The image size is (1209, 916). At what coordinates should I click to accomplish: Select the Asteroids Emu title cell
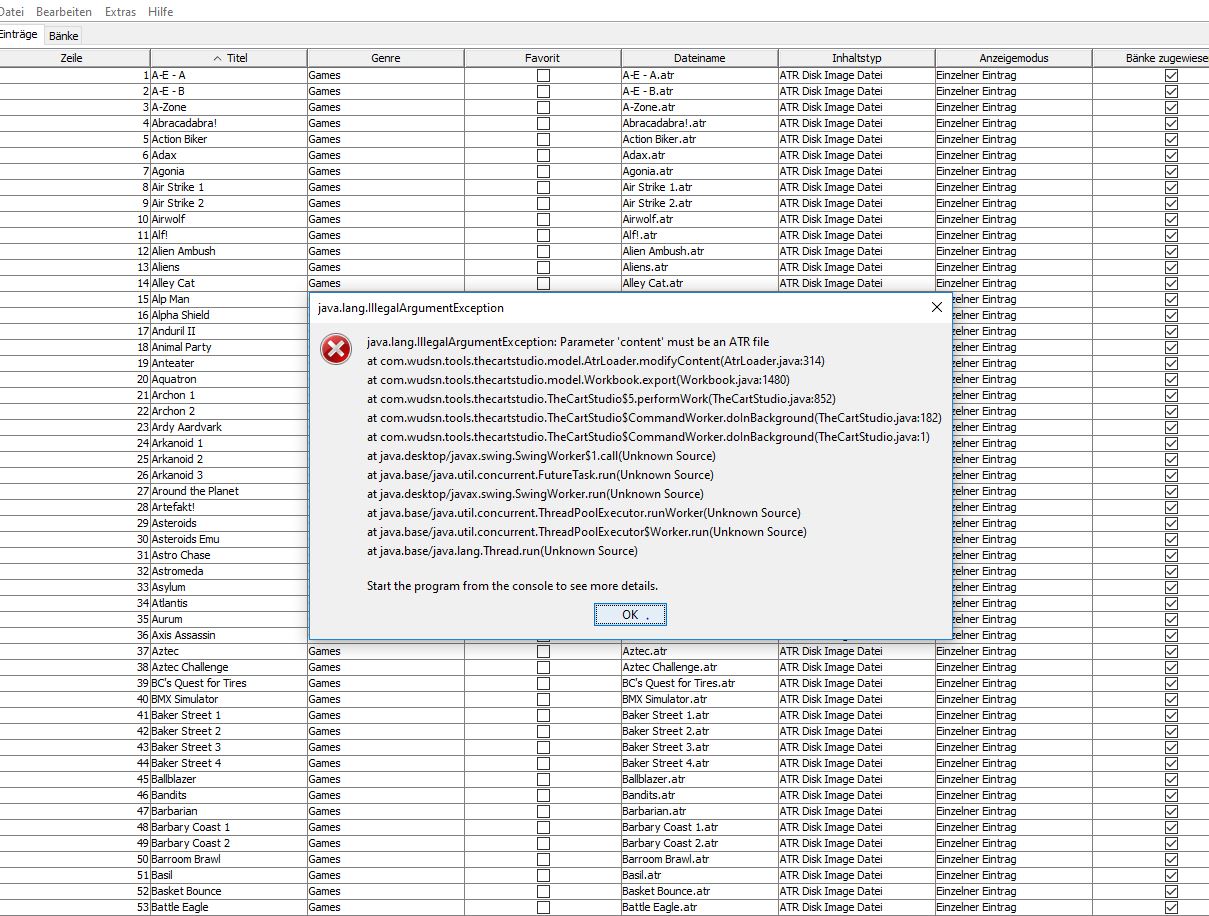pos(229,539)
